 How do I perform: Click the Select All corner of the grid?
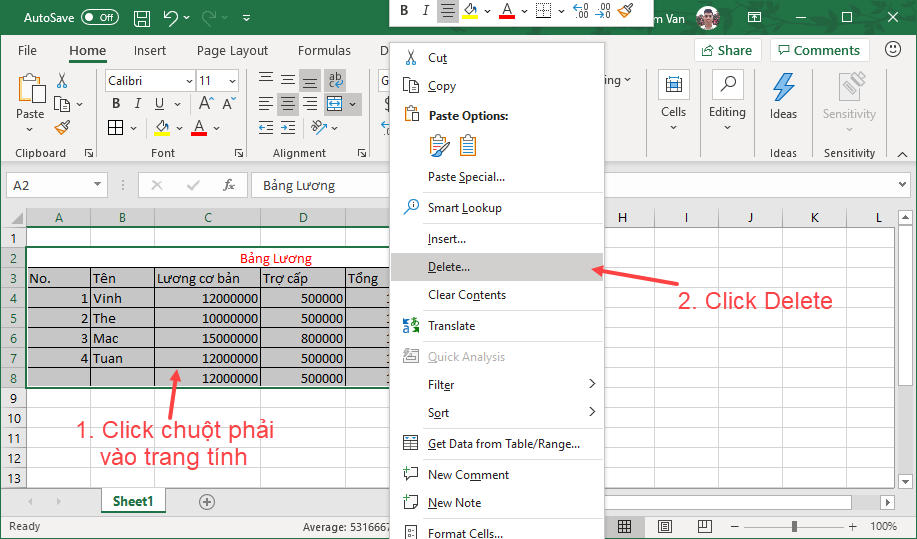(x=16, y=218)
